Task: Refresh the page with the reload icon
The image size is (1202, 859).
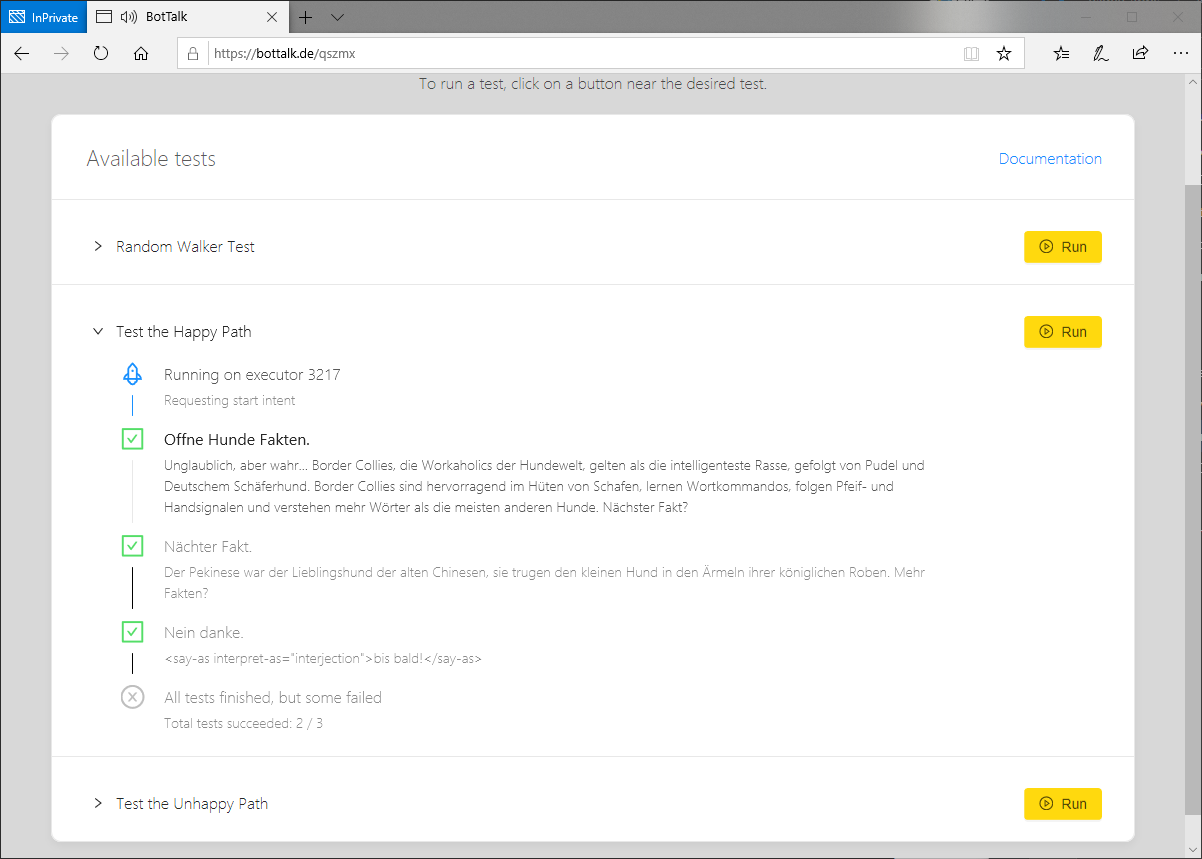Action: tap(101, 54)
